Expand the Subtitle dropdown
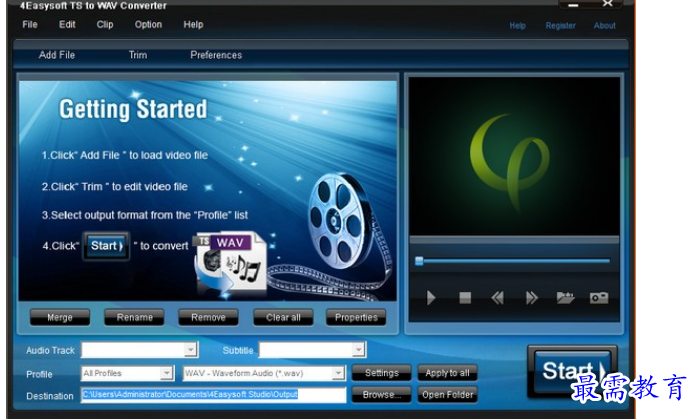 click(358, 350)
